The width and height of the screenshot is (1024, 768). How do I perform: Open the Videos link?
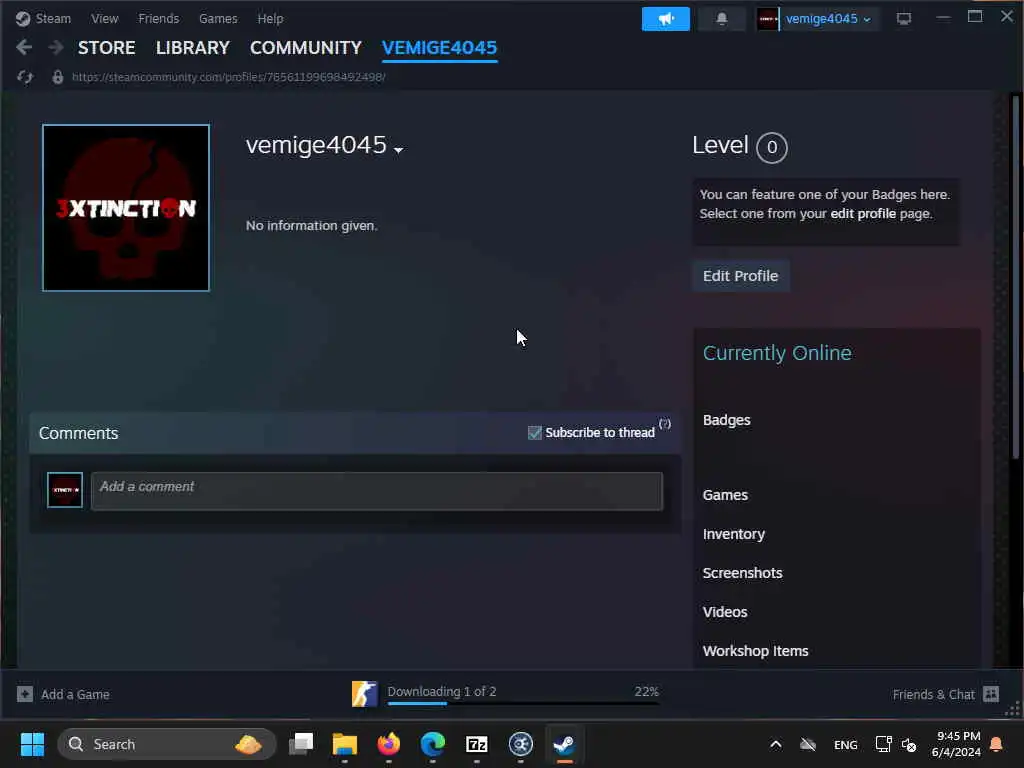pyautogui.click(x=725, y=612)
